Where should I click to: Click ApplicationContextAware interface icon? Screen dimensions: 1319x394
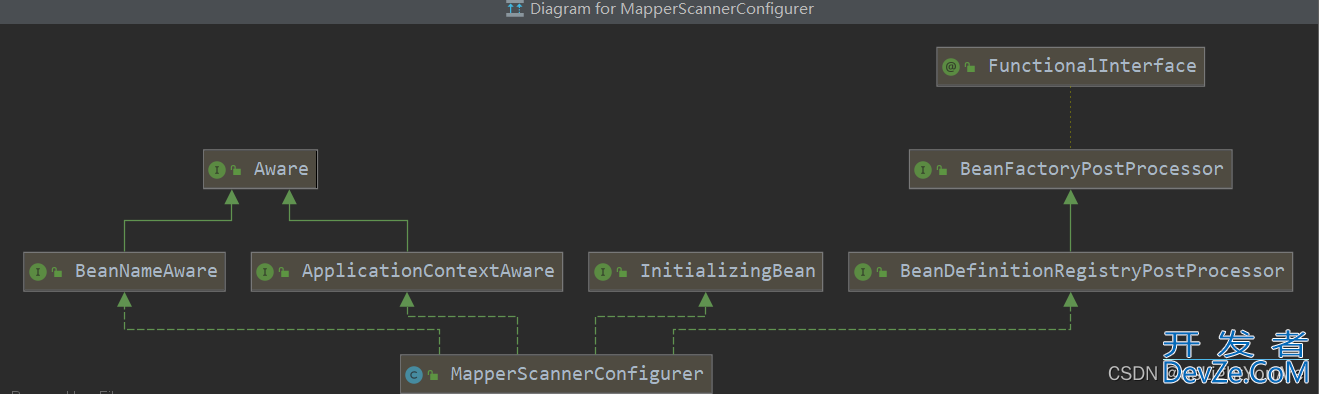(265, 272)
